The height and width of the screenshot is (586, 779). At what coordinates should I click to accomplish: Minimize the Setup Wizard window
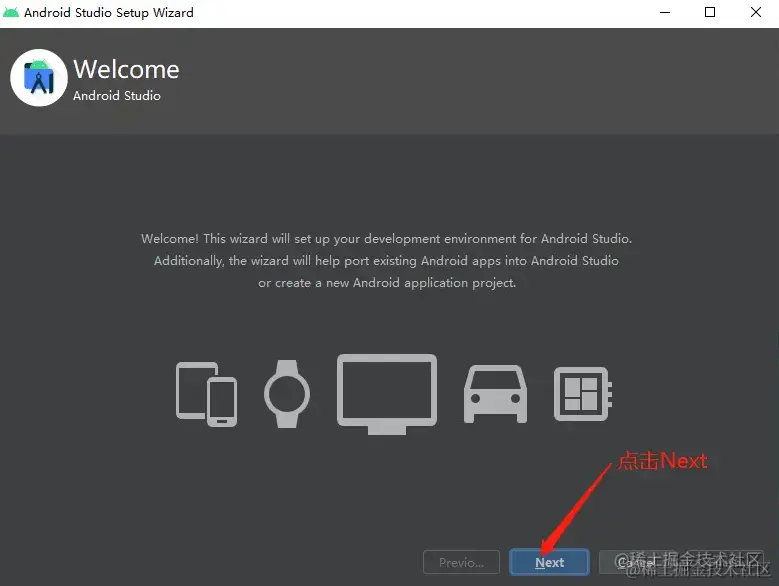[665, 12]
